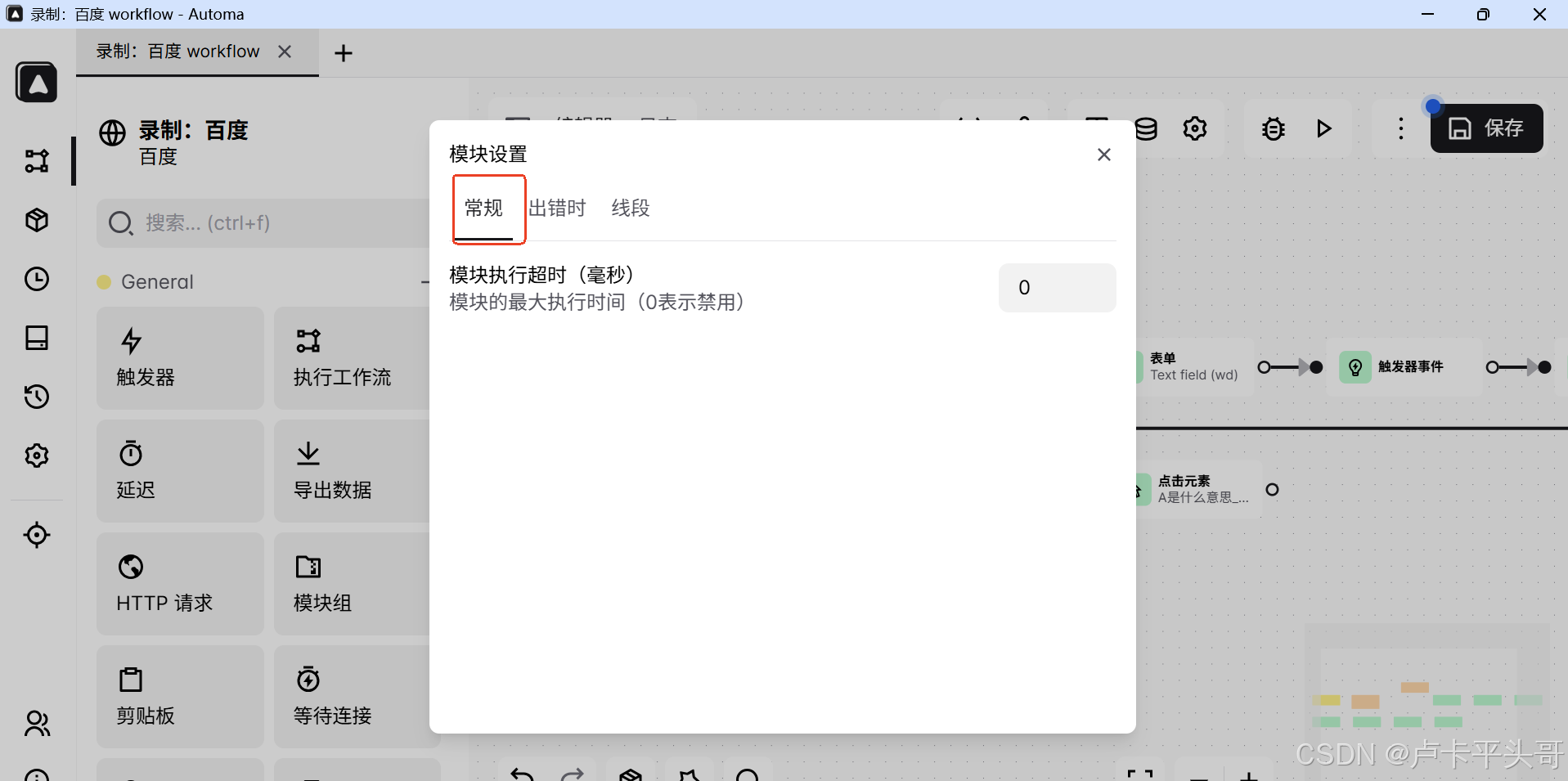Open workflow settings gear in top toolbar
The width and height of the screenshot is (1568, 781).
tap(1195, 128)
